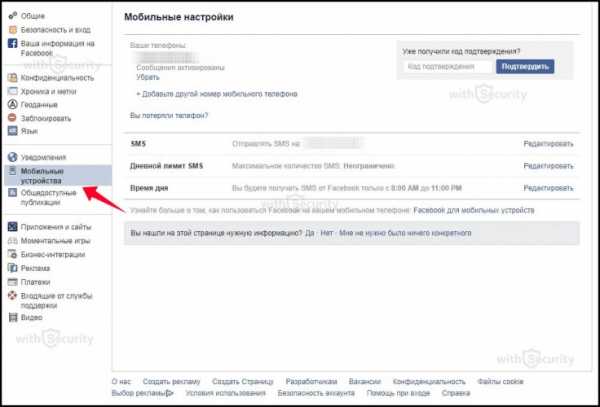Click Редактировать in the Время дня row
The height and width of the screenshot is (407, 600).
(x=548, y=188)
